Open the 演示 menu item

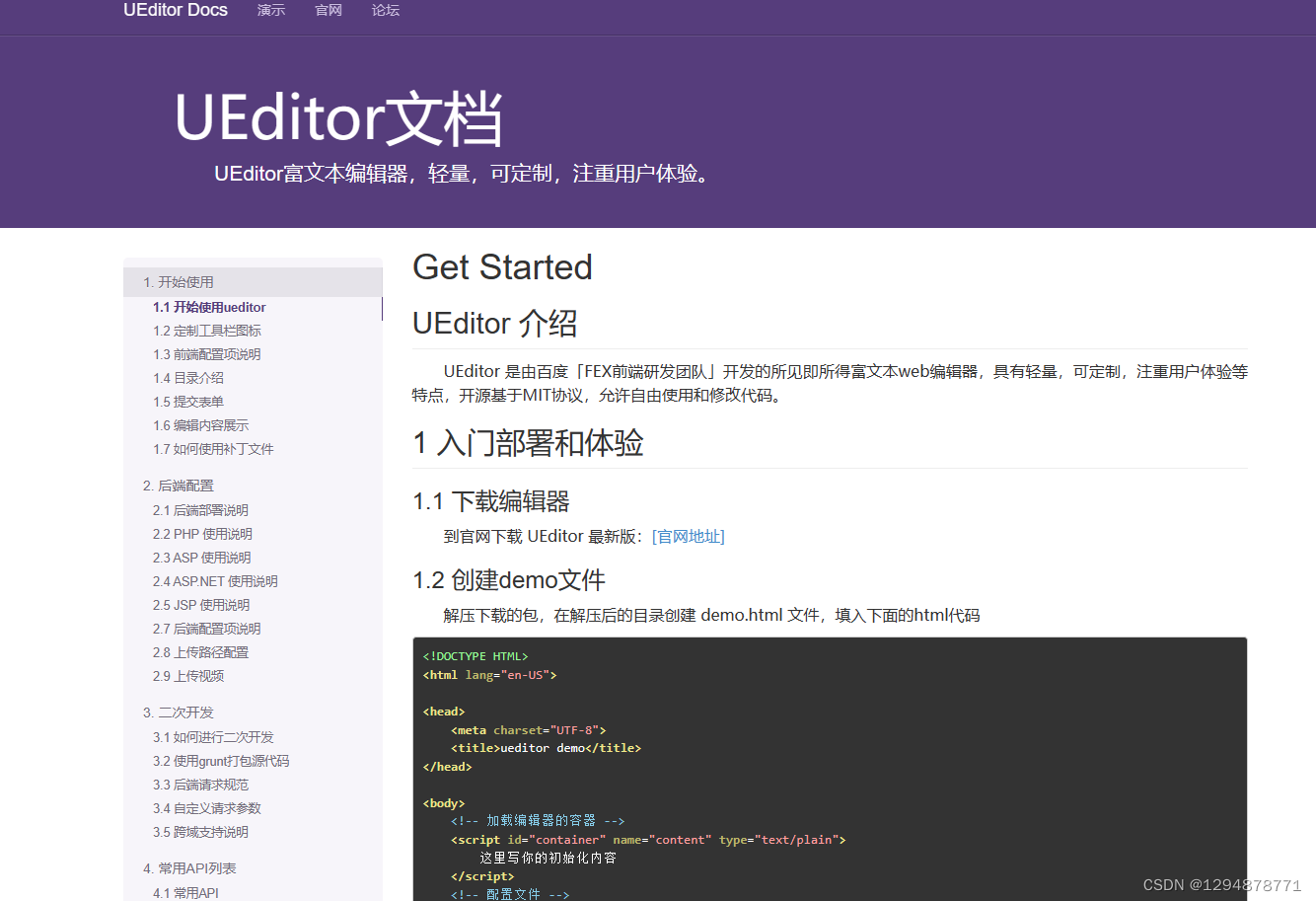(271, 10)
